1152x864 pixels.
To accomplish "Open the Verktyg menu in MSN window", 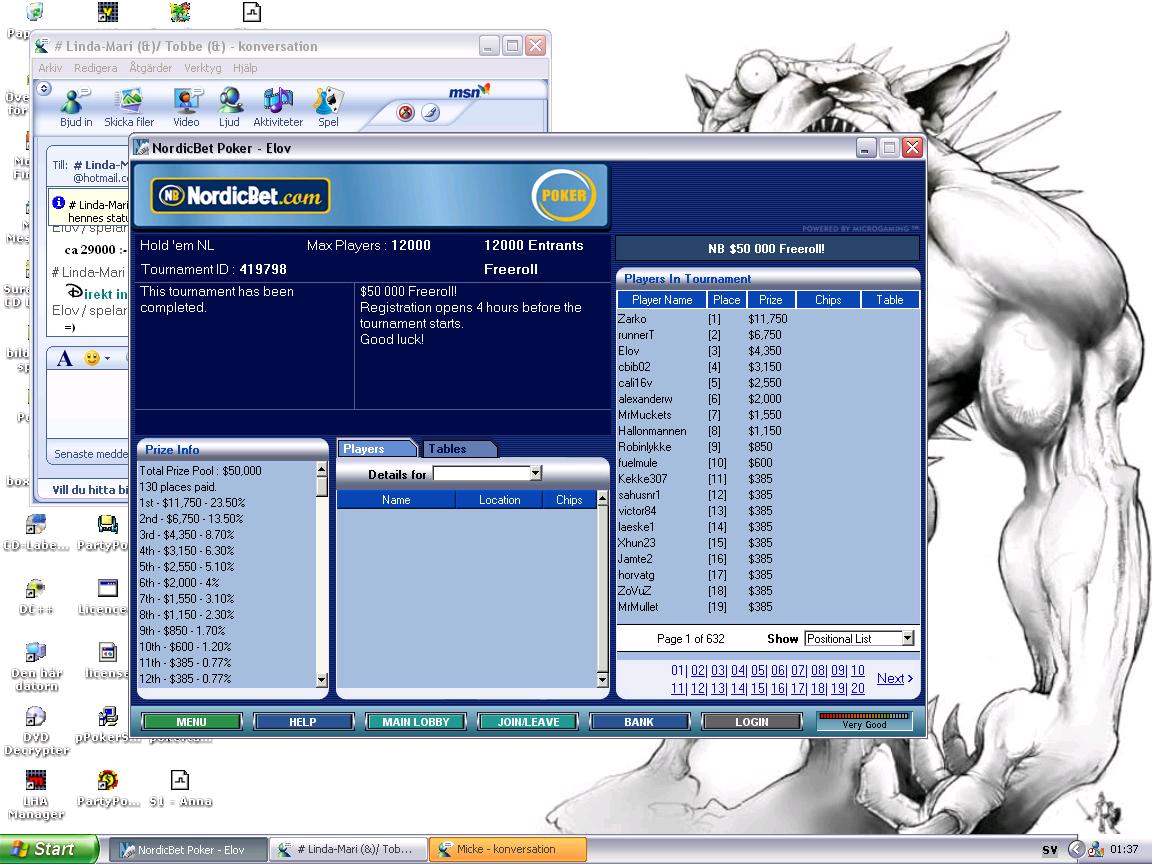I will (x=203, y=68).
